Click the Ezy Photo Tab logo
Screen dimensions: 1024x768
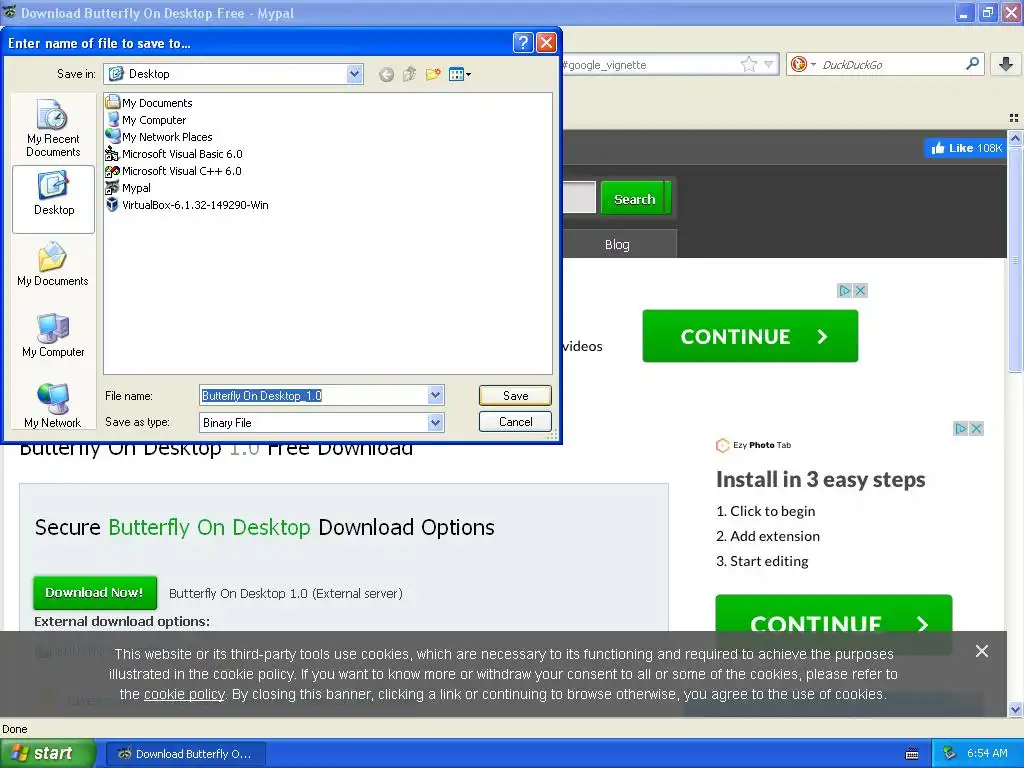pyautogui.click(x=754, y=445)
